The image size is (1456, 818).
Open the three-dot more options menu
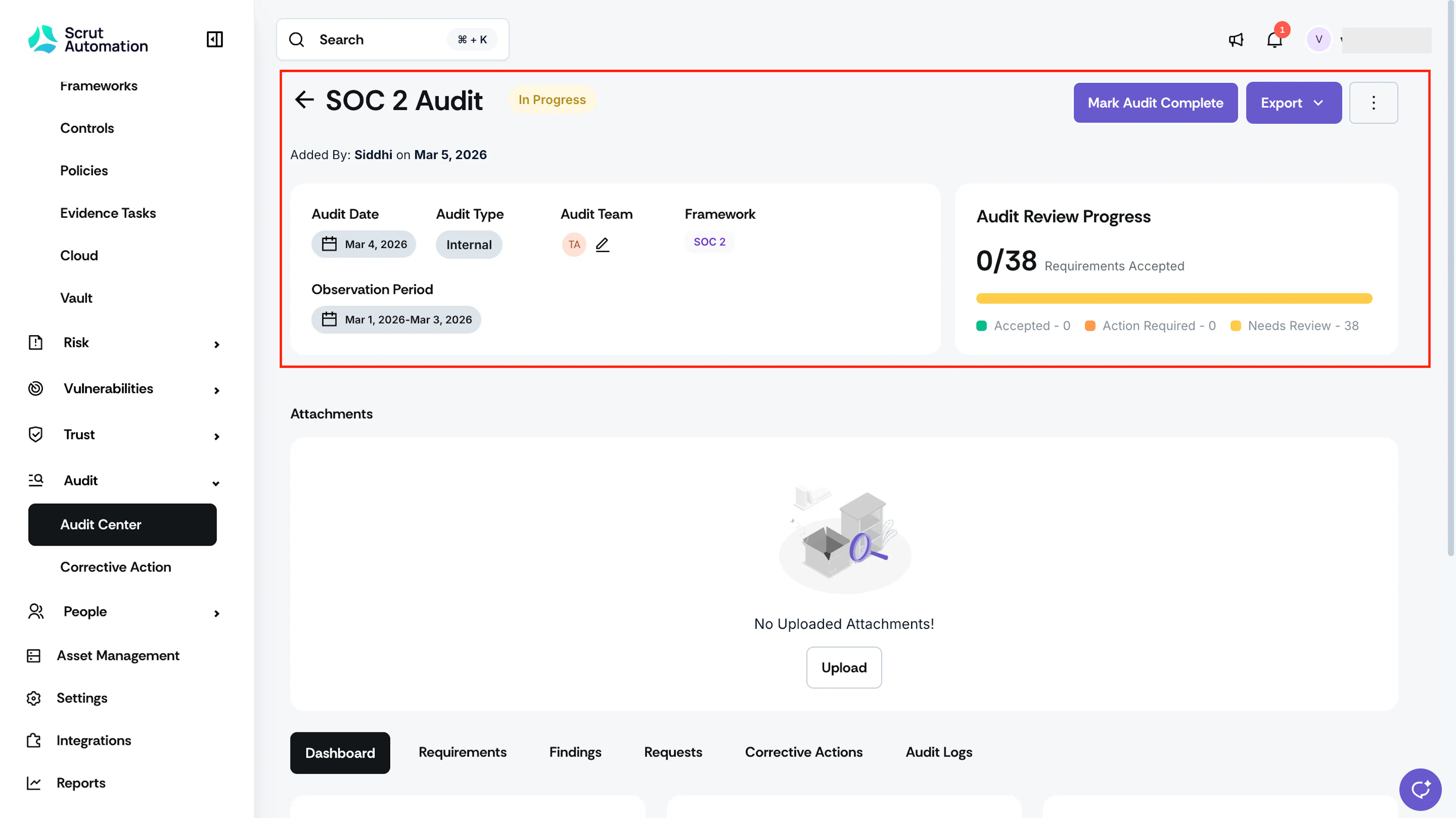[x=1373, y=103]
